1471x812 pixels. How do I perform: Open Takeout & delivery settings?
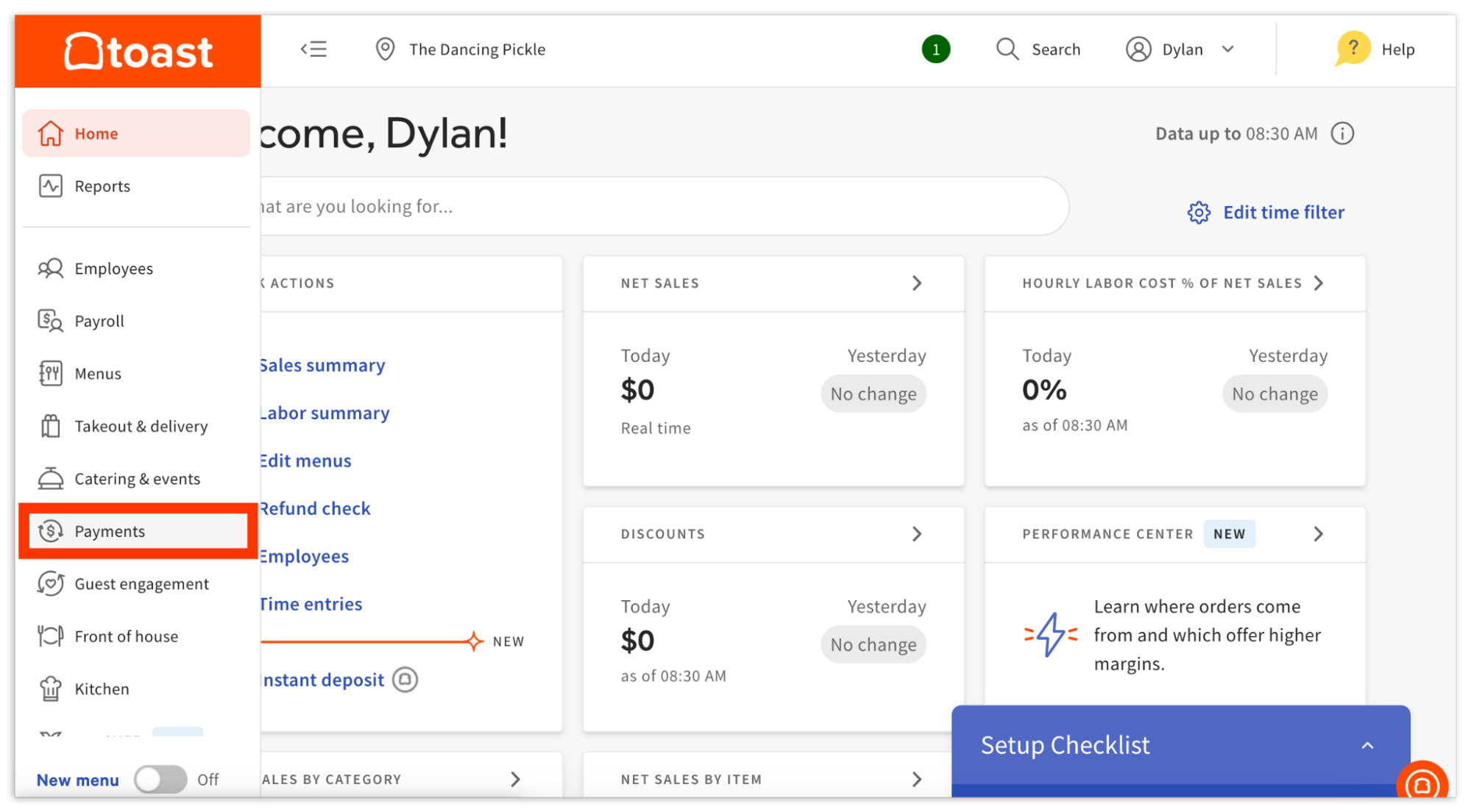[x=140, y=426]
